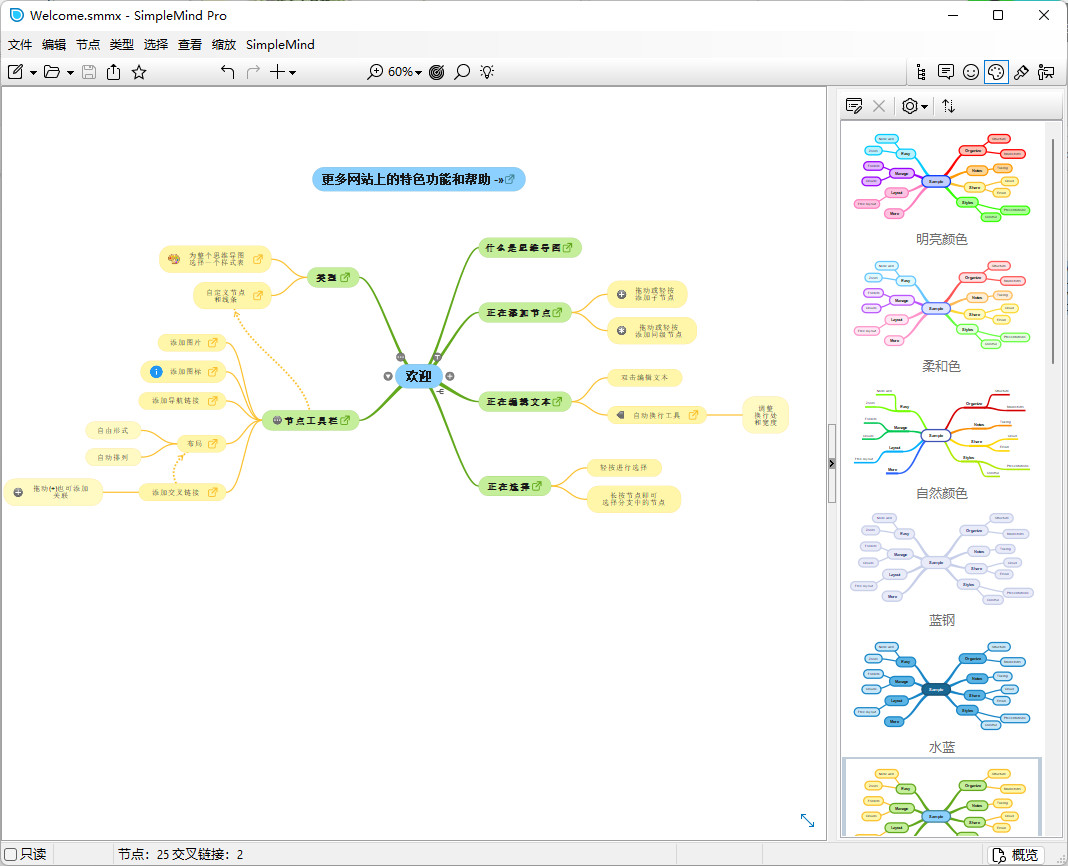Click the style panel vertical scrollbar

click(1053, 252)
